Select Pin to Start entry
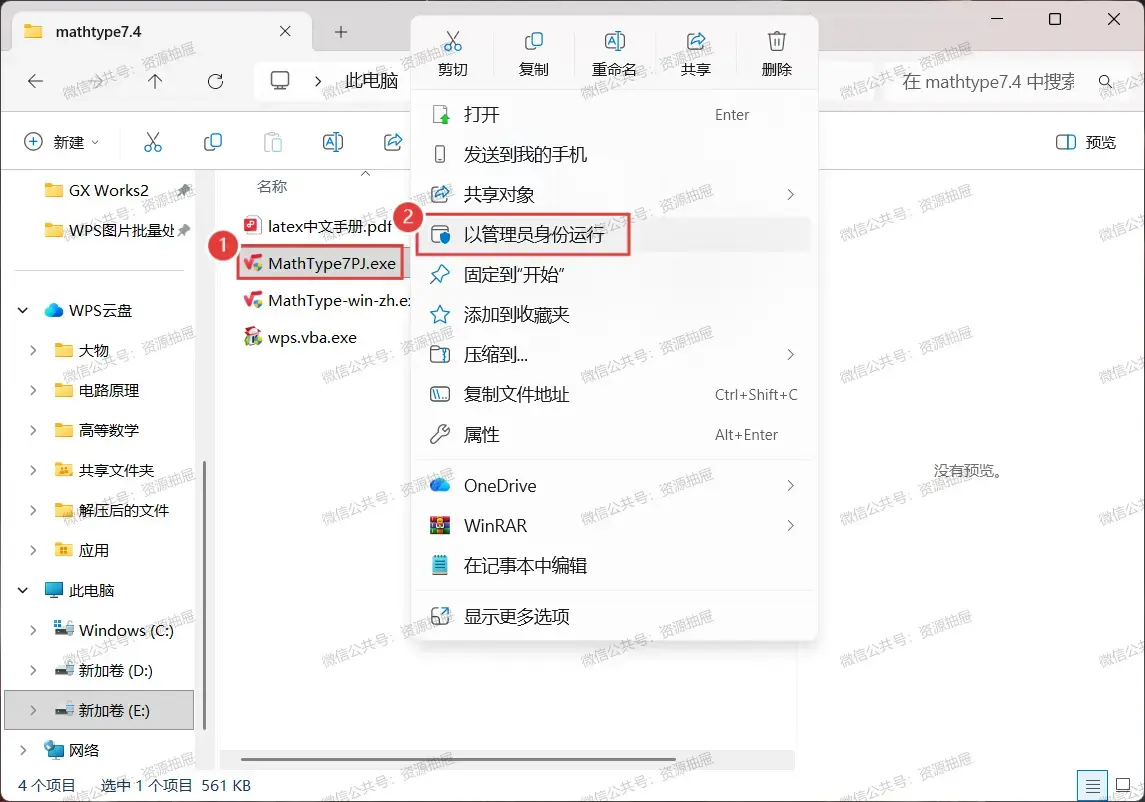1145x802 pixels. point(614,275)
